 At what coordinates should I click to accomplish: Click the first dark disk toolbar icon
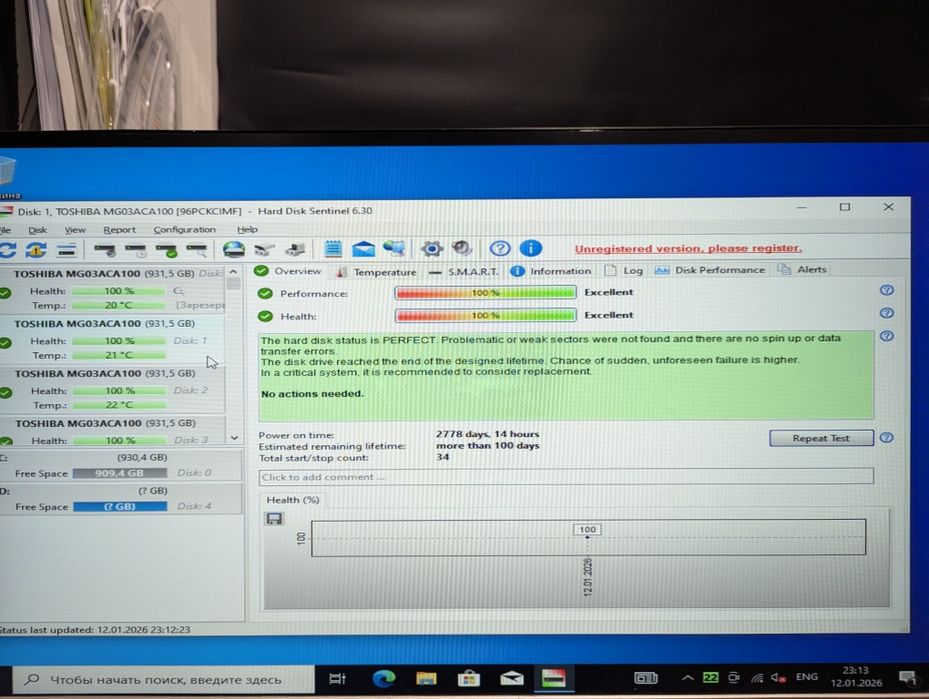pos(105,251)
